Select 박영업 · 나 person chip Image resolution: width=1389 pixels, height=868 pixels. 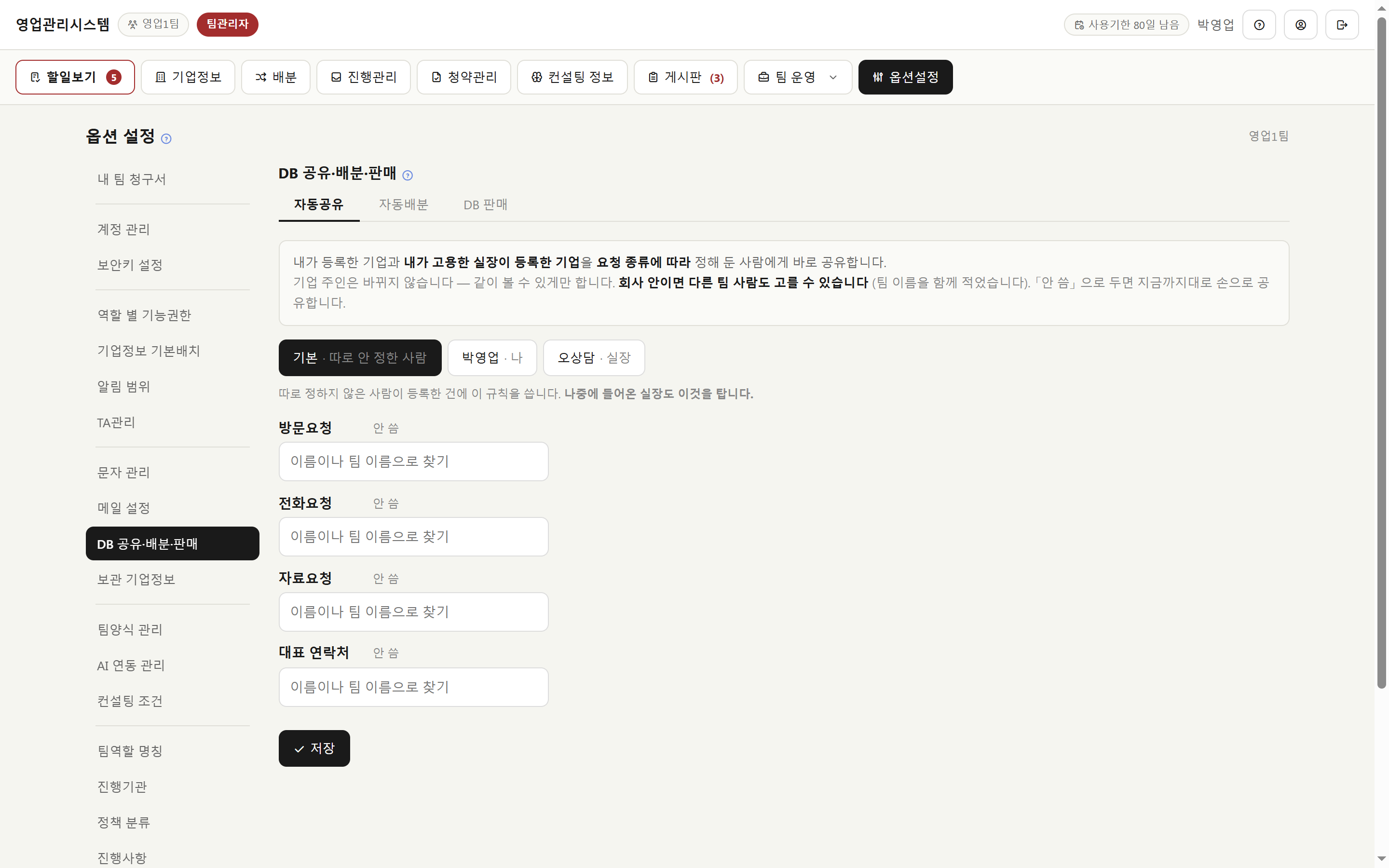pos(492,358)
